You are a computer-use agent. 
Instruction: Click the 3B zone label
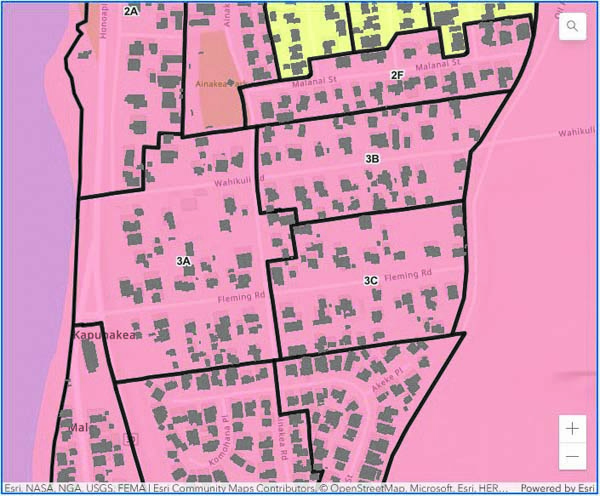tap(372, 158)
